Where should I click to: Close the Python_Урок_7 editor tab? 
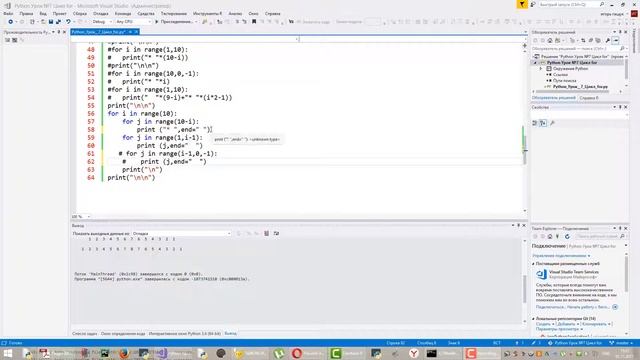136,32
